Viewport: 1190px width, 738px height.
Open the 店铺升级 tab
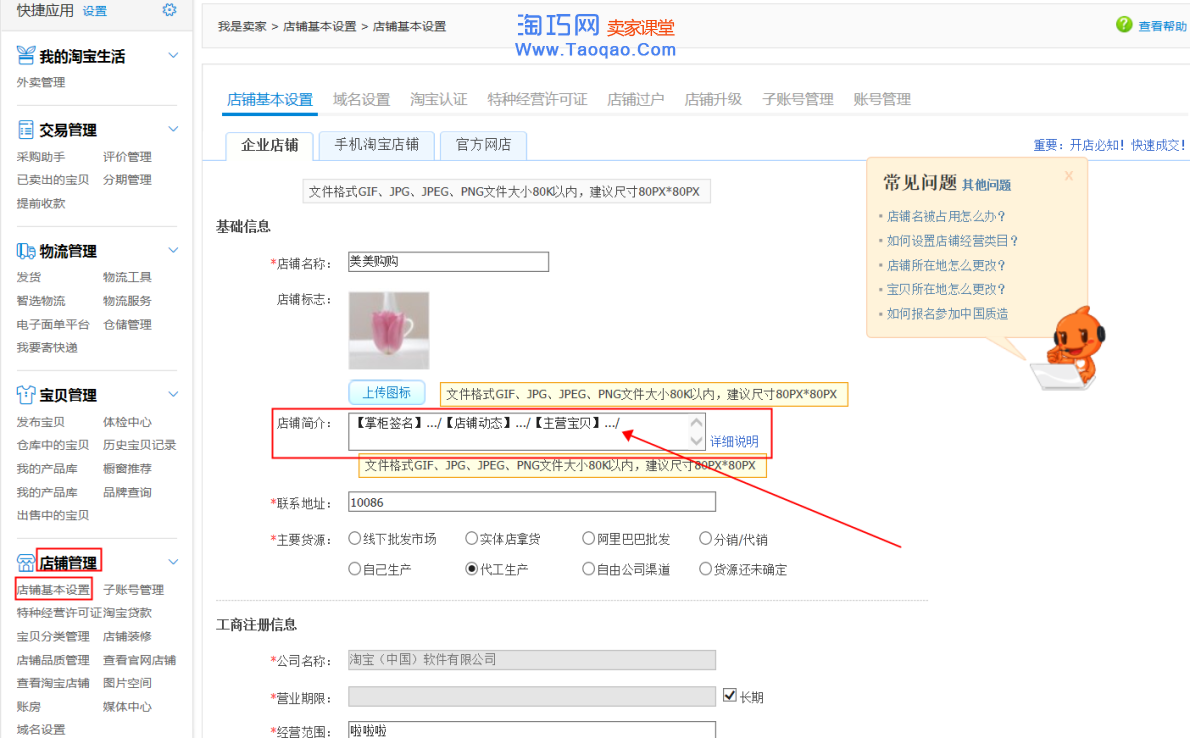coord(713,99)
